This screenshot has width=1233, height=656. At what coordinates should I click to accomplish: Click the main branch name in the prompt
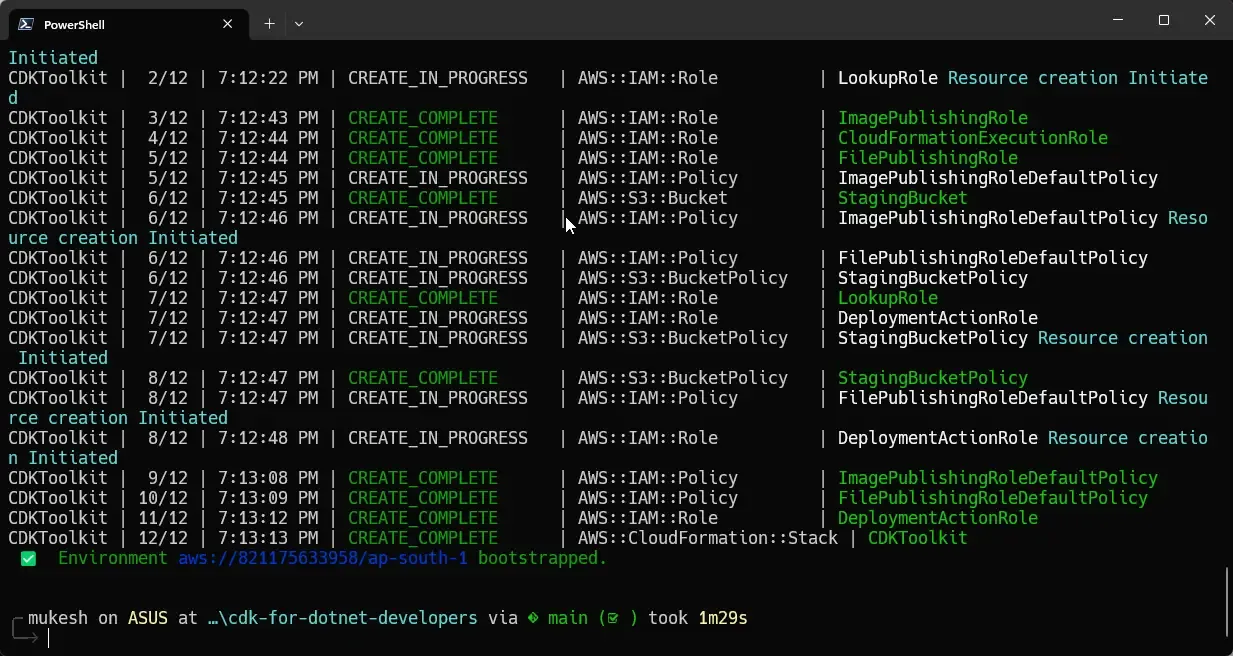(567, 617)
